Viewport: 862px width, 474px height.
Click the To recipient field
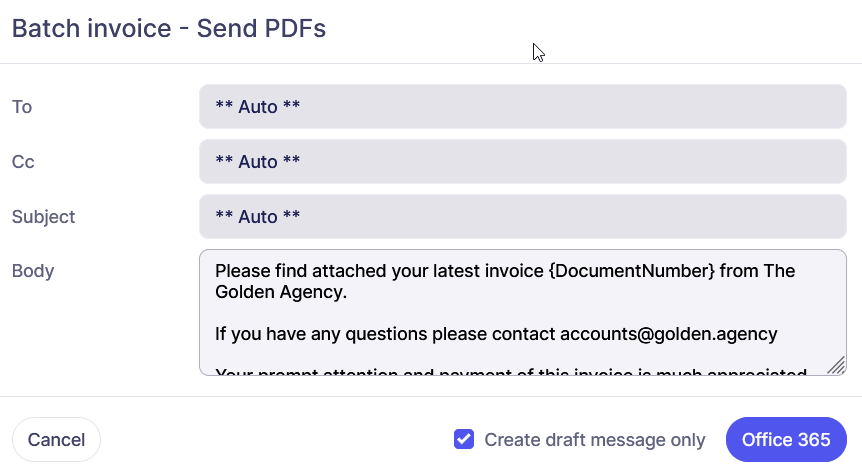tap(522, 106)
